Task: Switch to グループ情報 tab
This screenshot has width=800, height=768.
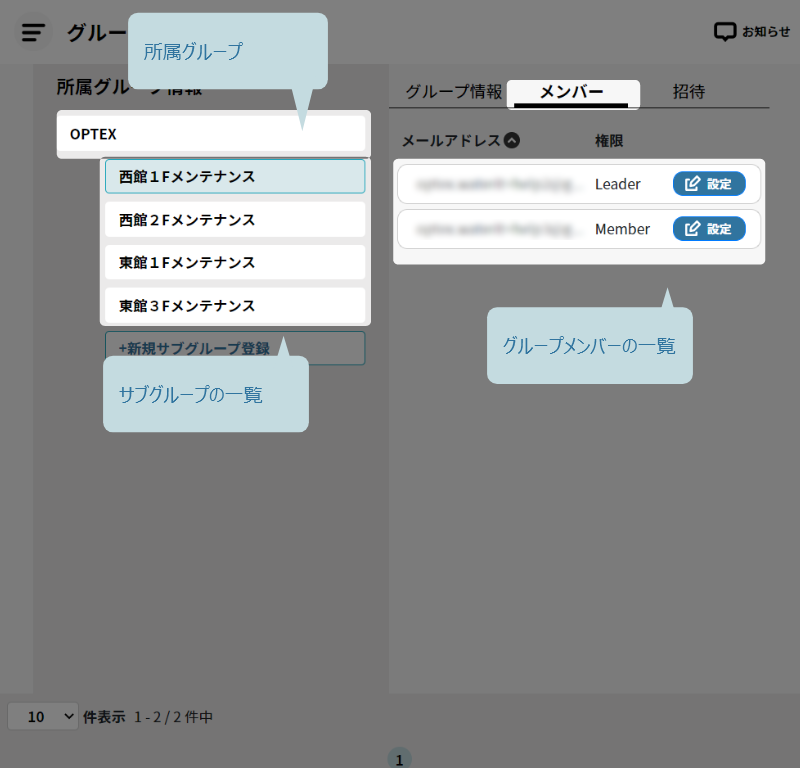Action: click(453, 92)
